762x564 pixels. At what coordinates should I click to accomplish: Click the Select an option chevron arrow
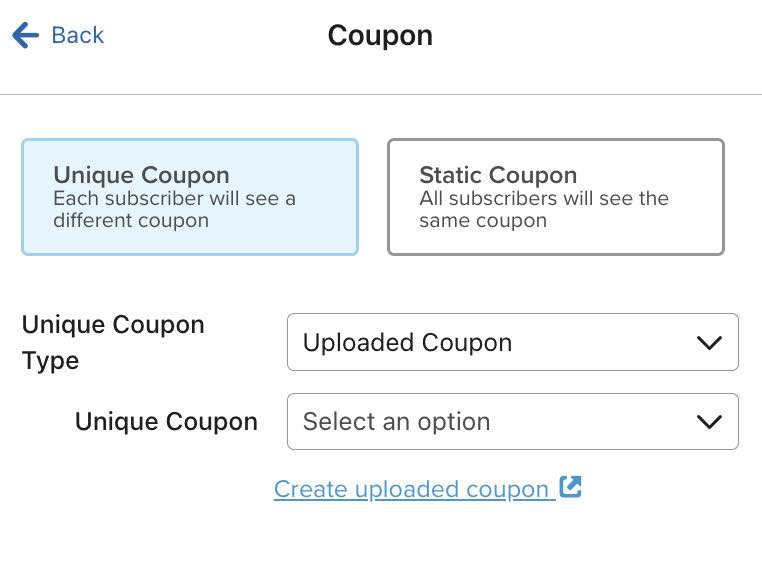click(x=708, y=422)
